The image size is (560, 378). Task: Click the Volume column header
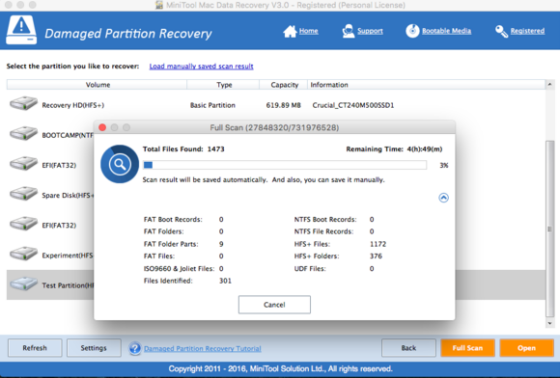(x=97, y=85)
